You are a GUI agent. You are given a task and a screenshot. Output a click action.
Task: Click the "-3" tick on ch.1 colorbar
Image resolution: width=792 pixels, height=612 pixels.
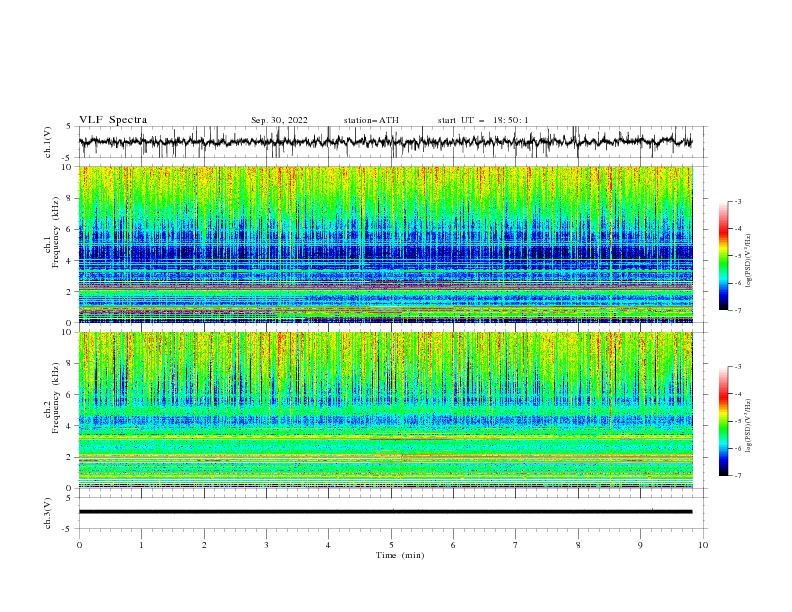click(x=737, y=201)
